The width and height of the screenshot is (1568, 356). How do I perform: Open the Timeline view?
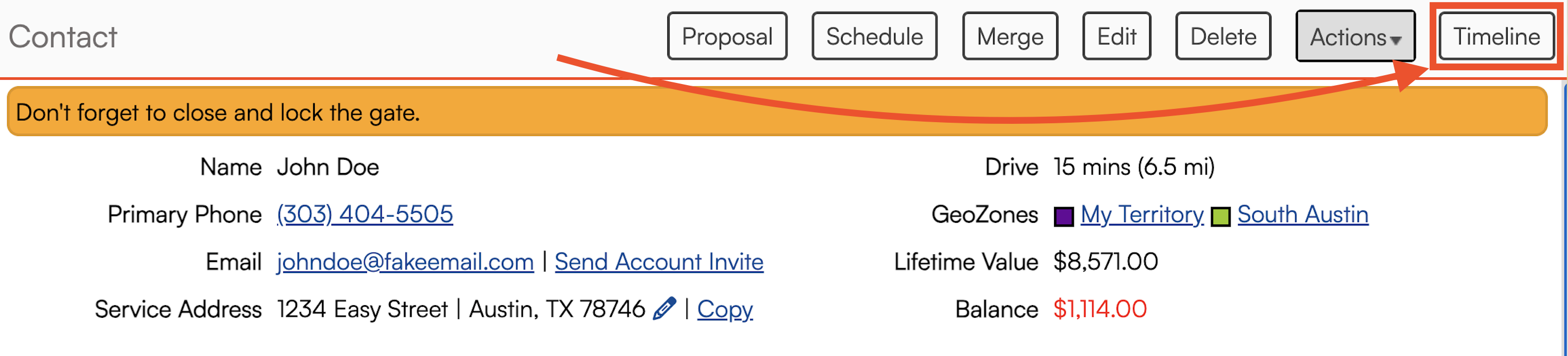pos(1496,37)
